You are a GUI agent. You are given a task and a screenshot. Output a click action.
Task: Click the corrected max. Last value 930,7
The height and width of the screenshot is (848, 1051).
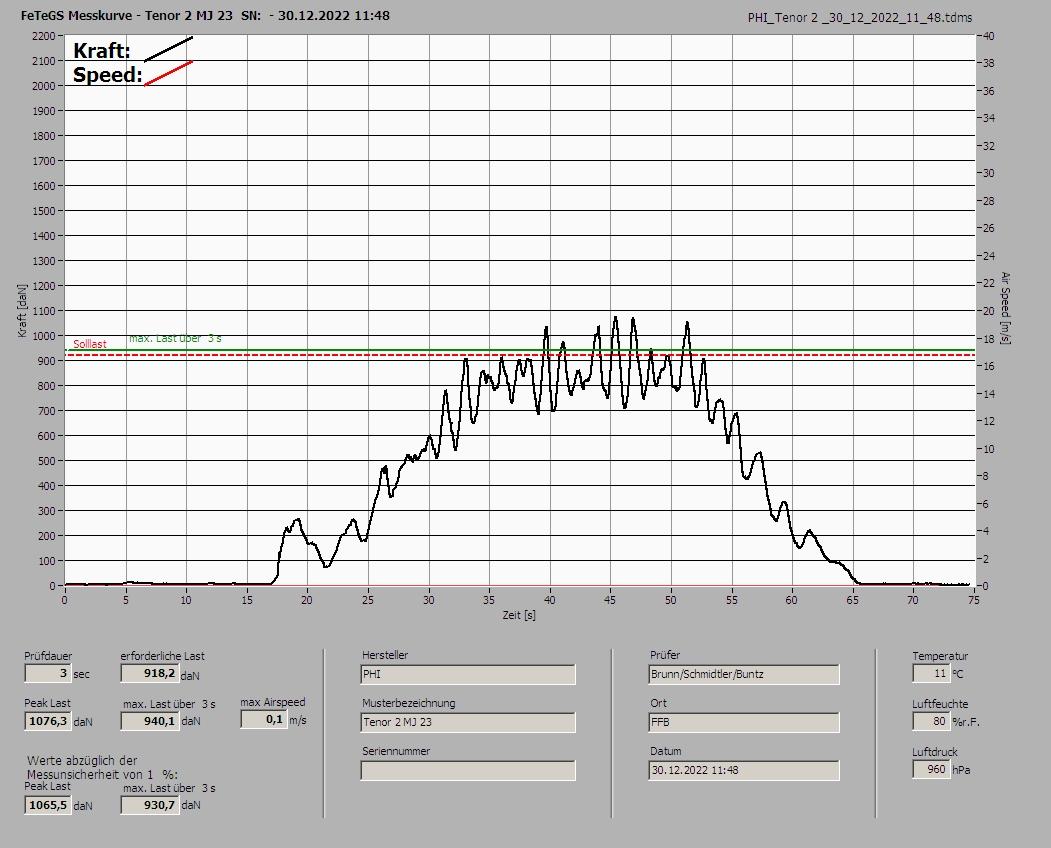pos(149,805)
